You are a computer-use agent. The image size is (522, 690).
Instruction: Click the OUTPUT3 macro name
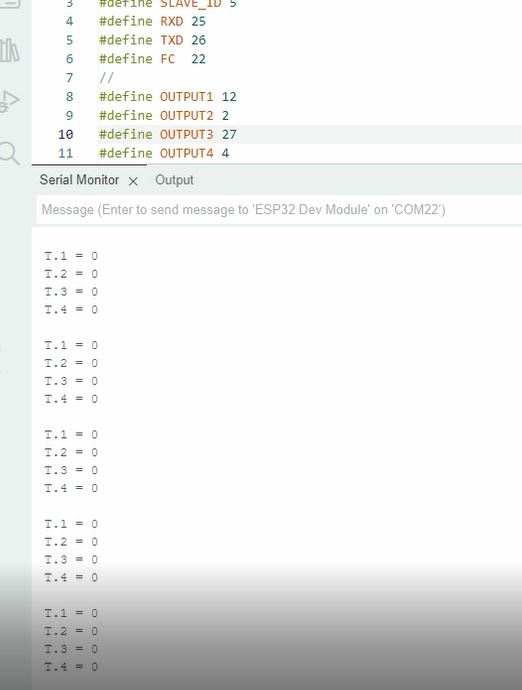[x=186, y=134]
